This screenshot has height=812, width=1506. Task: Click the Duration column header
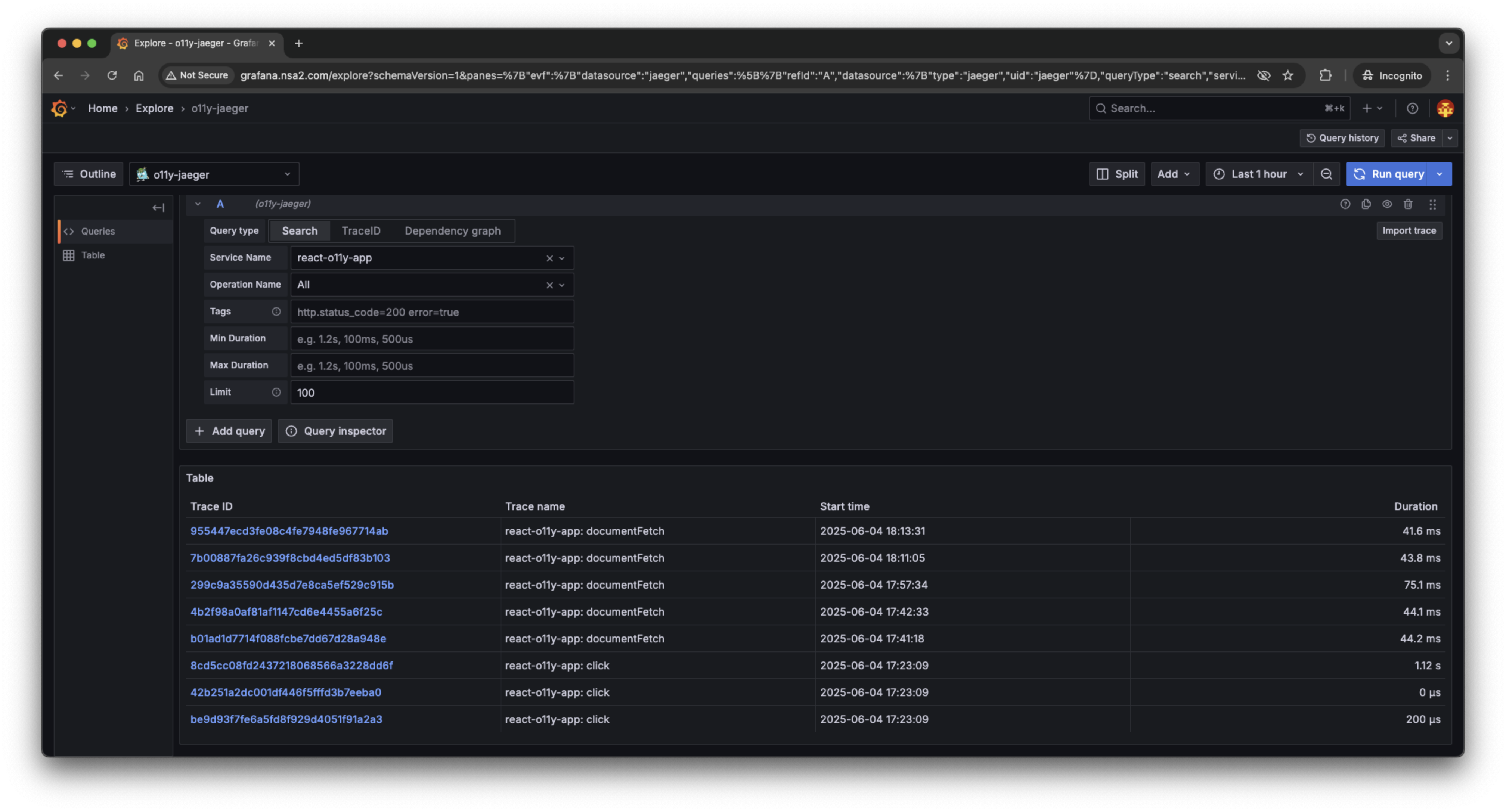tap(1415, 506)
